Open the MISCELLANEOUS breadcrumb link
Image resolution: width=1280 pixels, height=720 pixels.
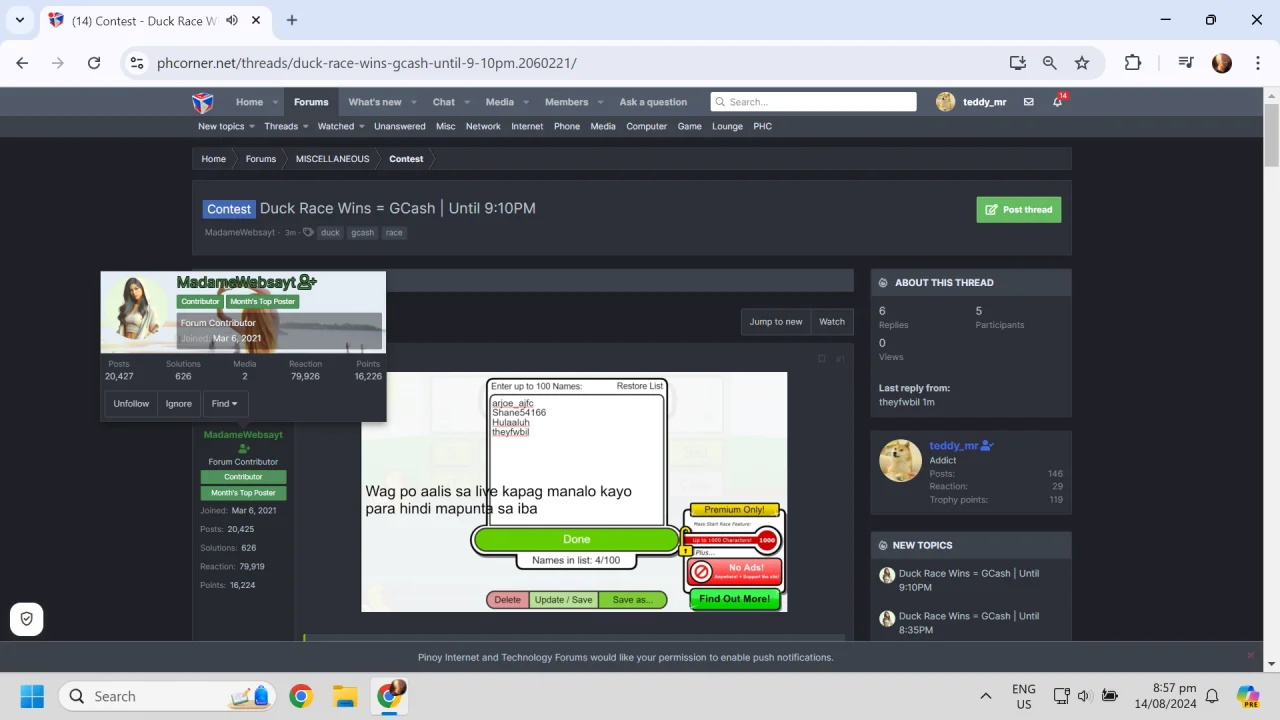pyautogui.click(x=333, y=159)
